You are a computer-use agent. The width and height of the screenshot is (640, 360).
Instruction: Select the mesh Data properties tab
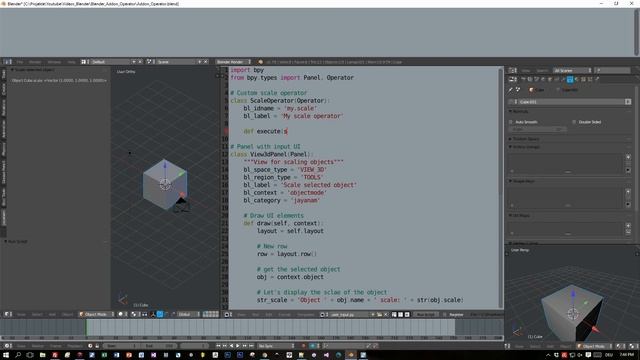tap(570, 79)
